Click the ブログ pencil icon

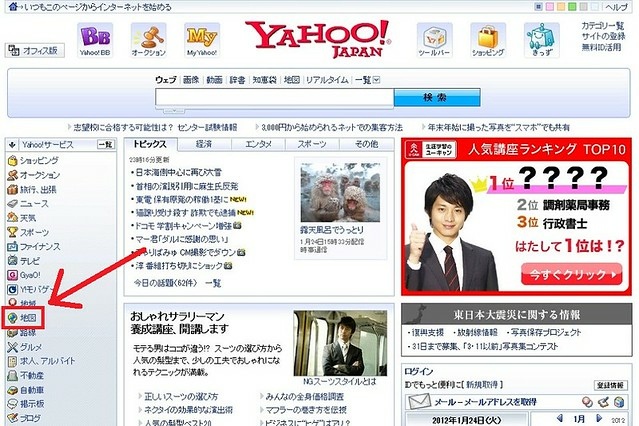coord(13,418)
